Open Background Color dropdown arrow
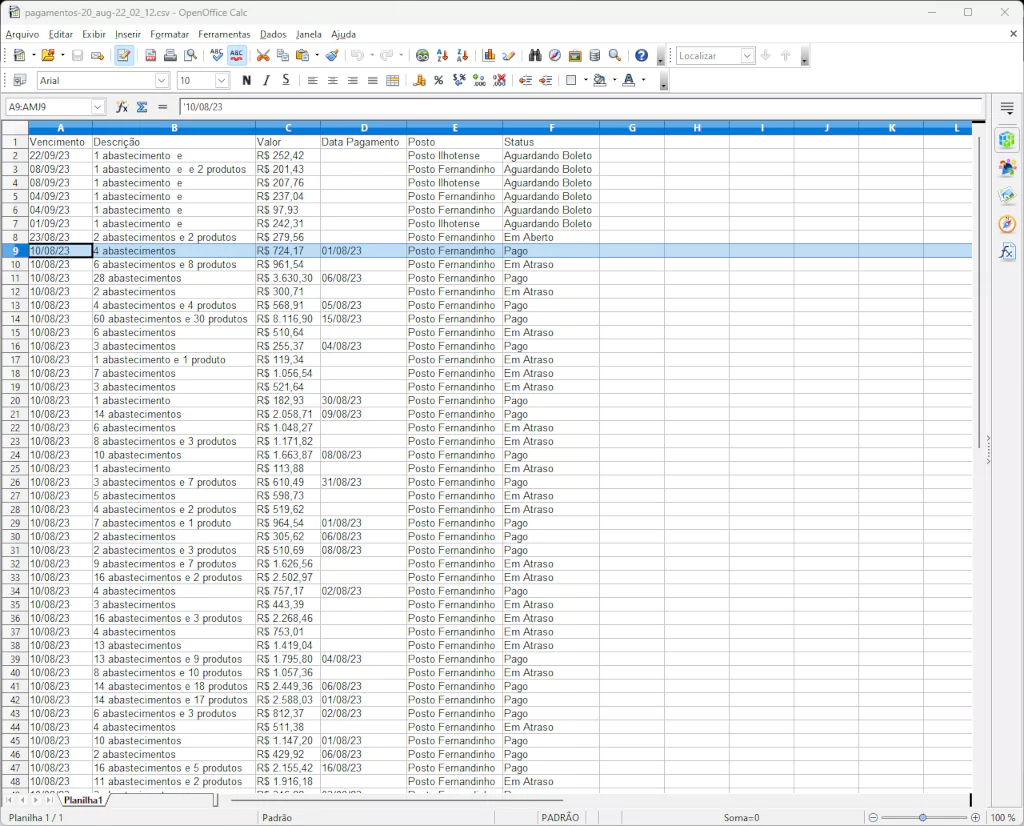1024x826 pixels. [x=615, y=80]
